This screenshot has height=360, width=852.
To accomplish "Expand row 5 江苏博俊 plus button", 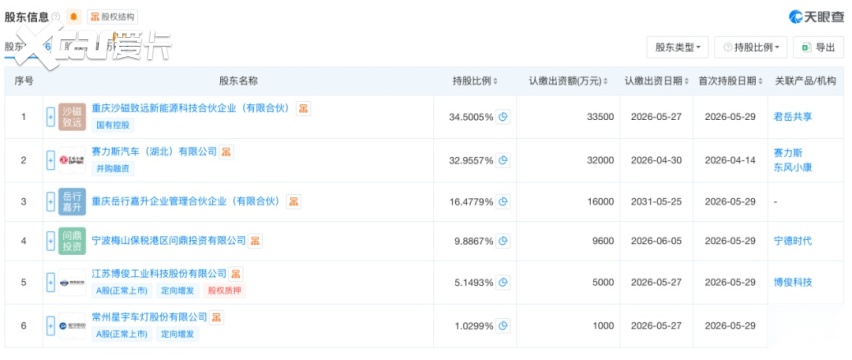I will 51,282.
